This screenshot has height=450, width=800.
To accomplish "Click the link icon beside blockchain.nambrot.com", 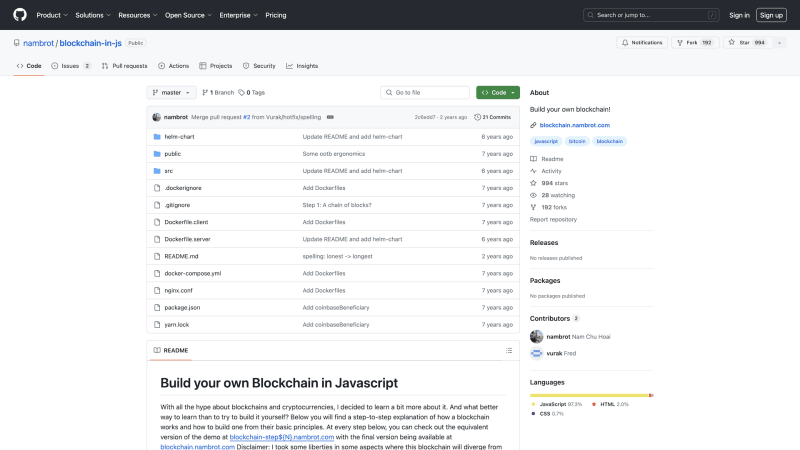I will pos(533,125).
